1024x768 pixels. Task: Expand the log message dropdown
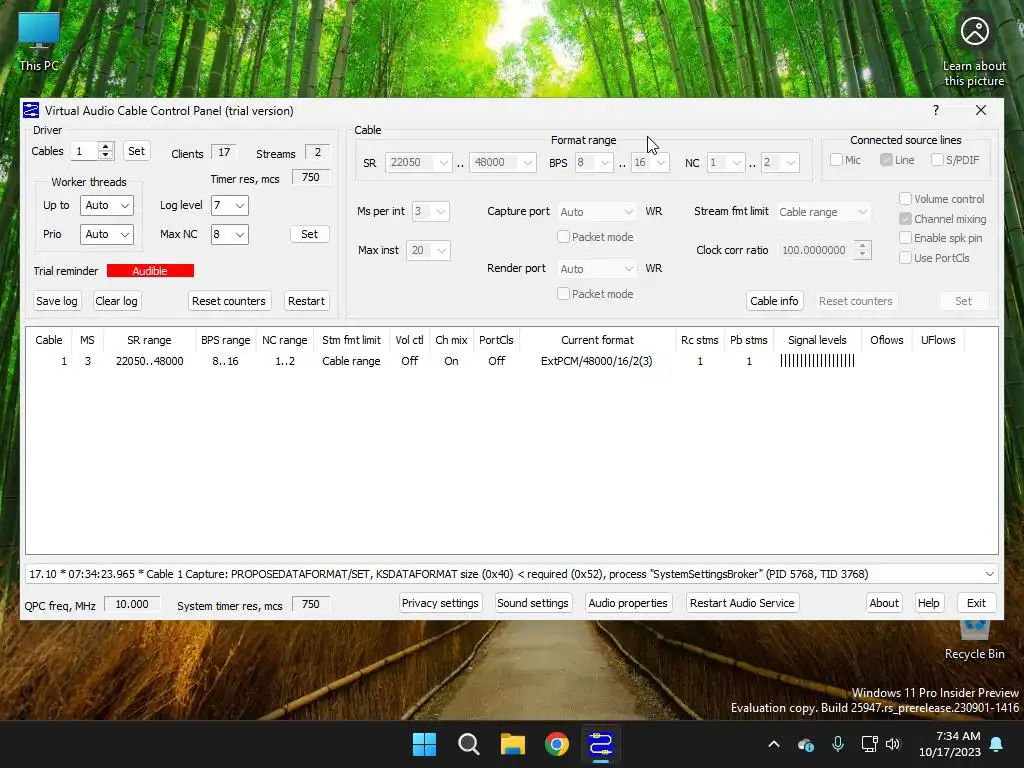click(989, 574)
